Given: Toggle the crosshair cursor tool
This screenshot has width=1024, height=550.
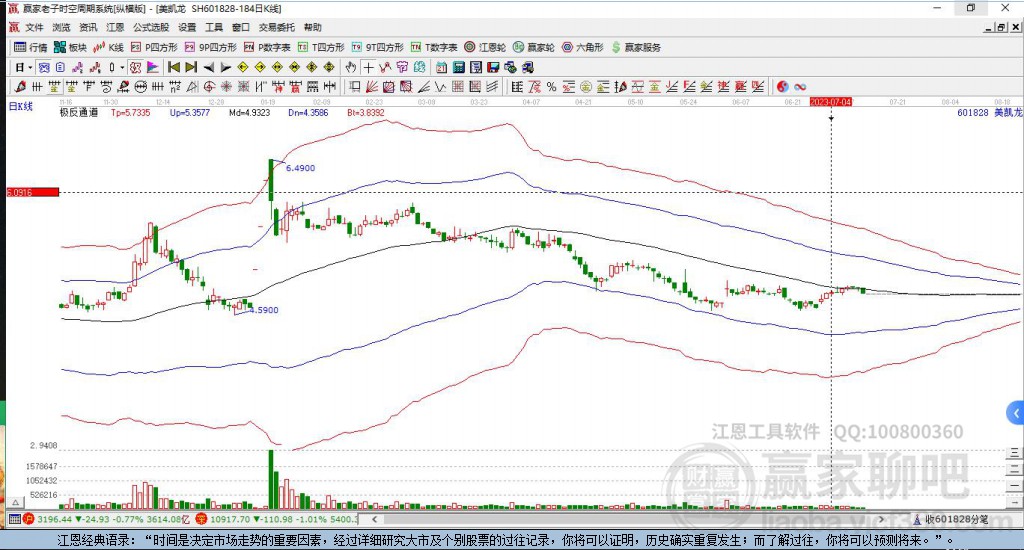Looking at the screenshot, I should (x=368, y=67).
